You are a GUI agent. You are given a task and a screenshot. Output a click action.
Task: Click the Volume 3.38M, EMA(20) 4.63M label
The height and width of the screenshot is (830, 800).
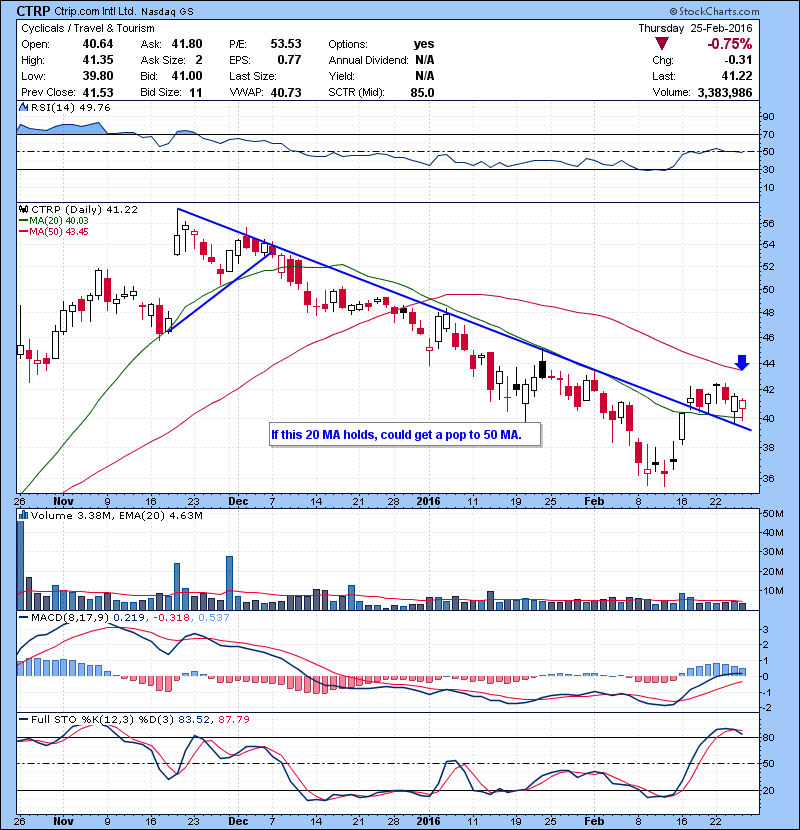(x=116, y=516)
